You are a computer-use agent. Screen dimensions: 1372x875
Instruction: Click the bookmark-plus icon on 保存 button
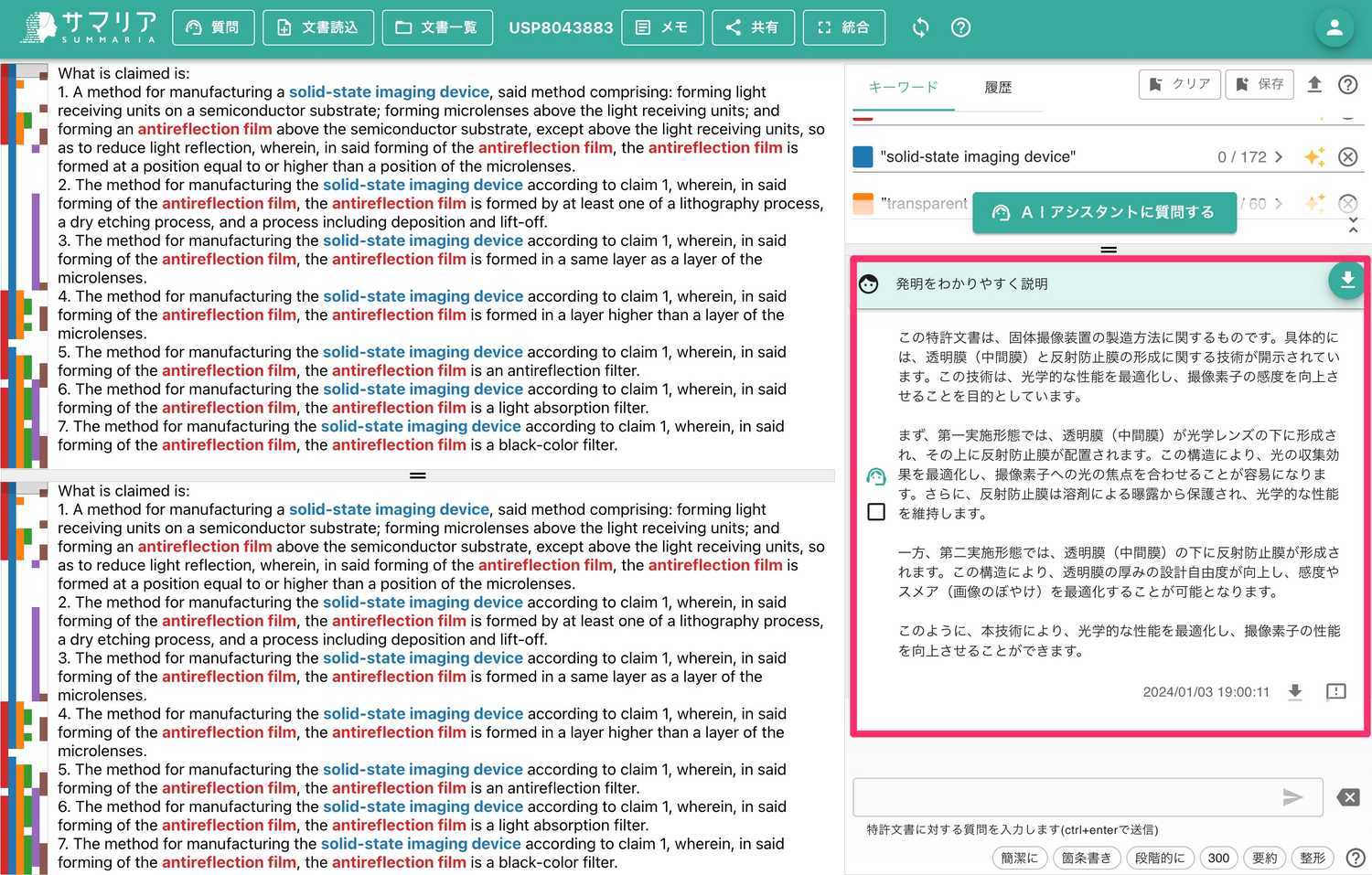(x=1242, y=84)
